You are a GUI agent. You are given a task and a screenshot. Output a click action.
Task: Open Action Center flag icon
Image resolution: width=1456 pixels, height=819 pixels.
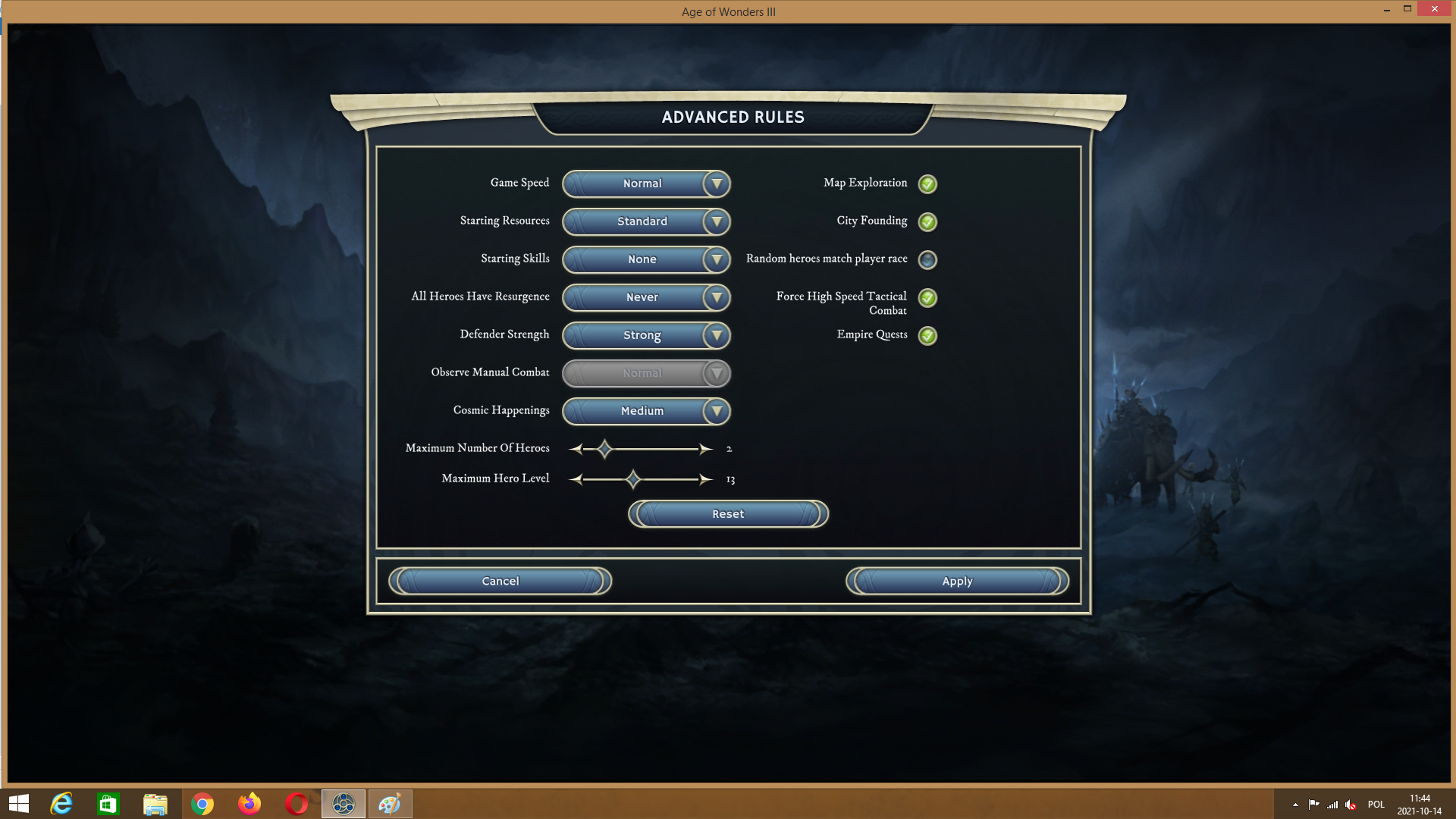[x=1313, y=805]
